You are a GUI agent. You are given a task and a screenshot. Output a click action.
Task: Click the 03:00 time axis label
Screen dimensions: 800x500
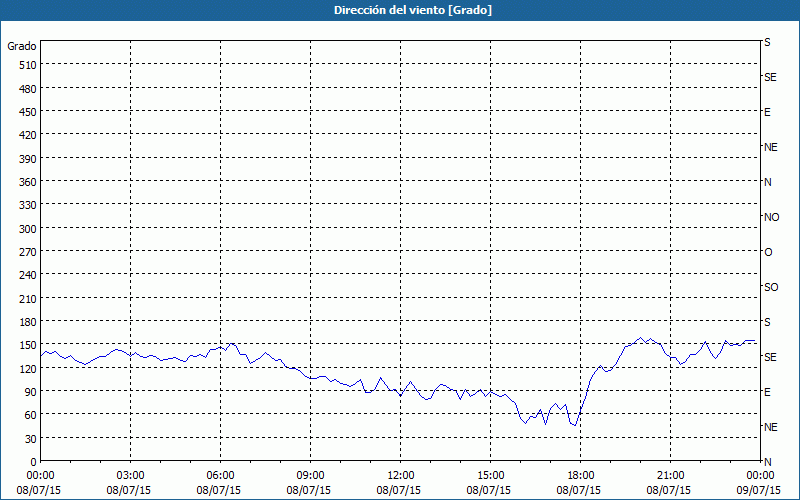tap(131, 476)
